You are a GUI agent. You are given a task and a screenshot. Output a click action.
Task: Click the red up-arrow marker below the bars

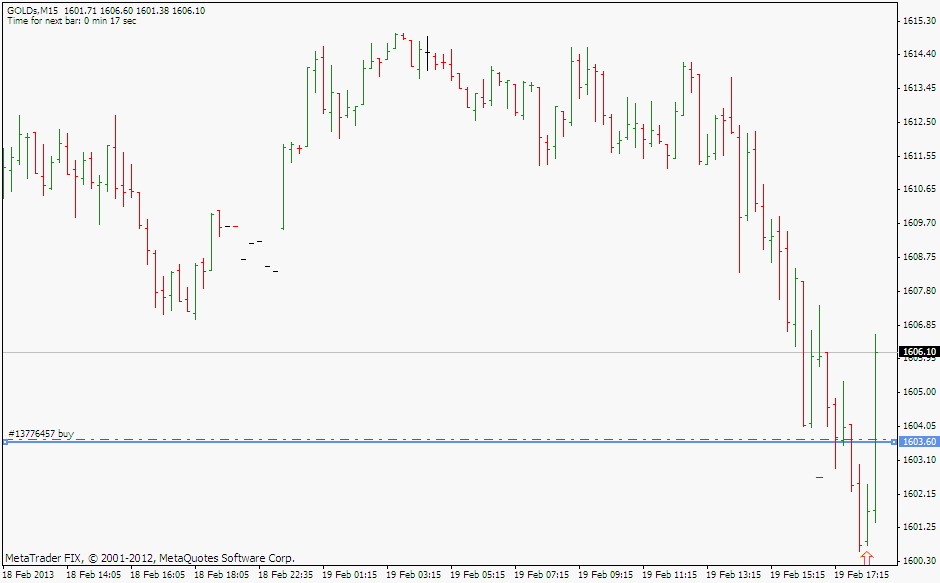(x=866, y=558)
